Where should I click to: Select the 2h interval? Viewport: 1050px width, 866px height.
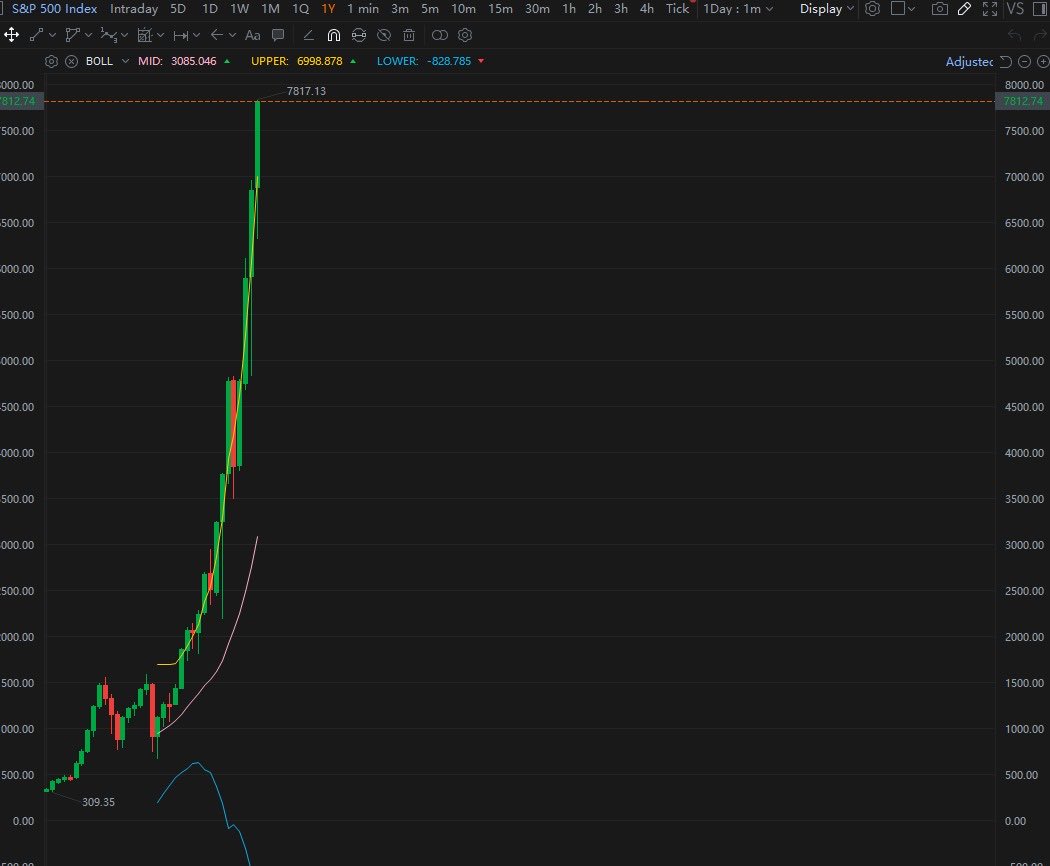pos(595,9)
